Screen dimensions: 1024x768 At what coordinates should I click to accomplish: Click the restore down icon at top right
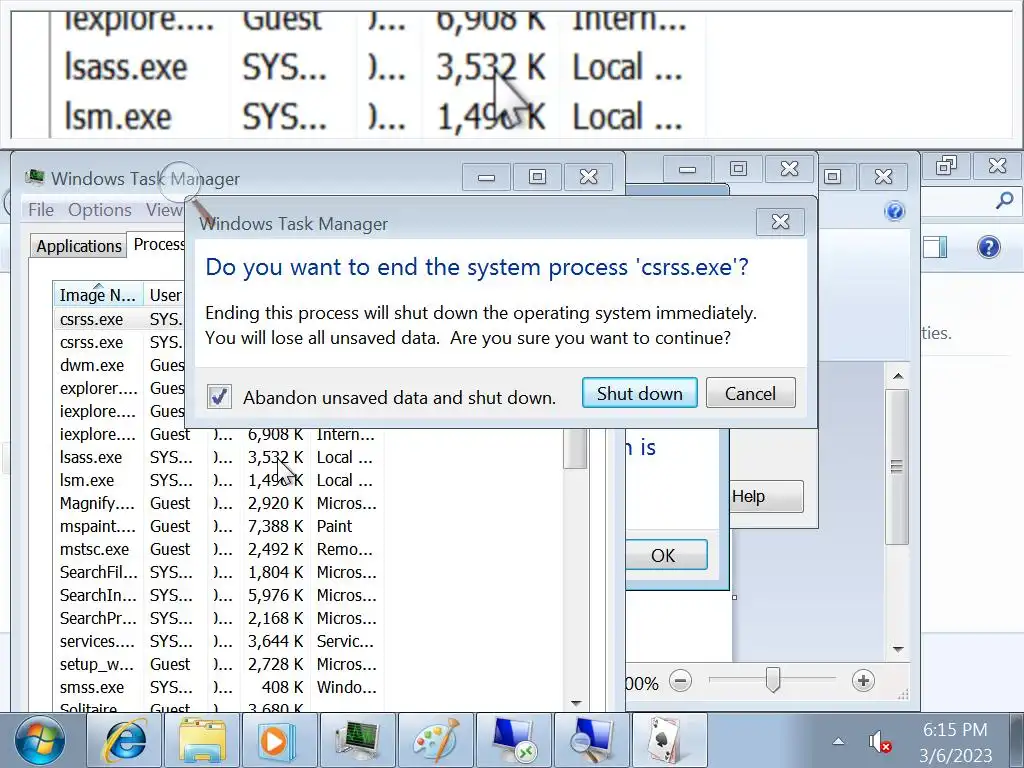(946, 166)
